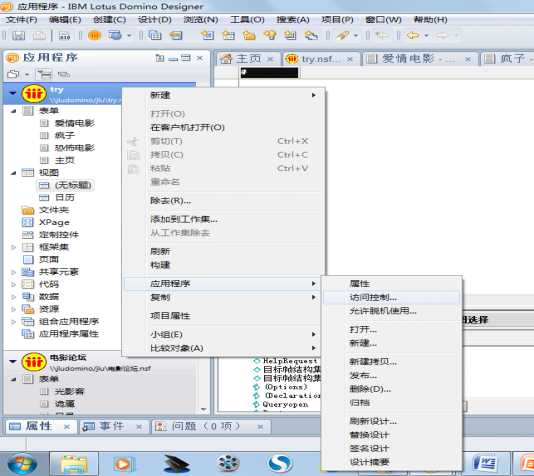Select the 日历 view

[x=65, y=197]
